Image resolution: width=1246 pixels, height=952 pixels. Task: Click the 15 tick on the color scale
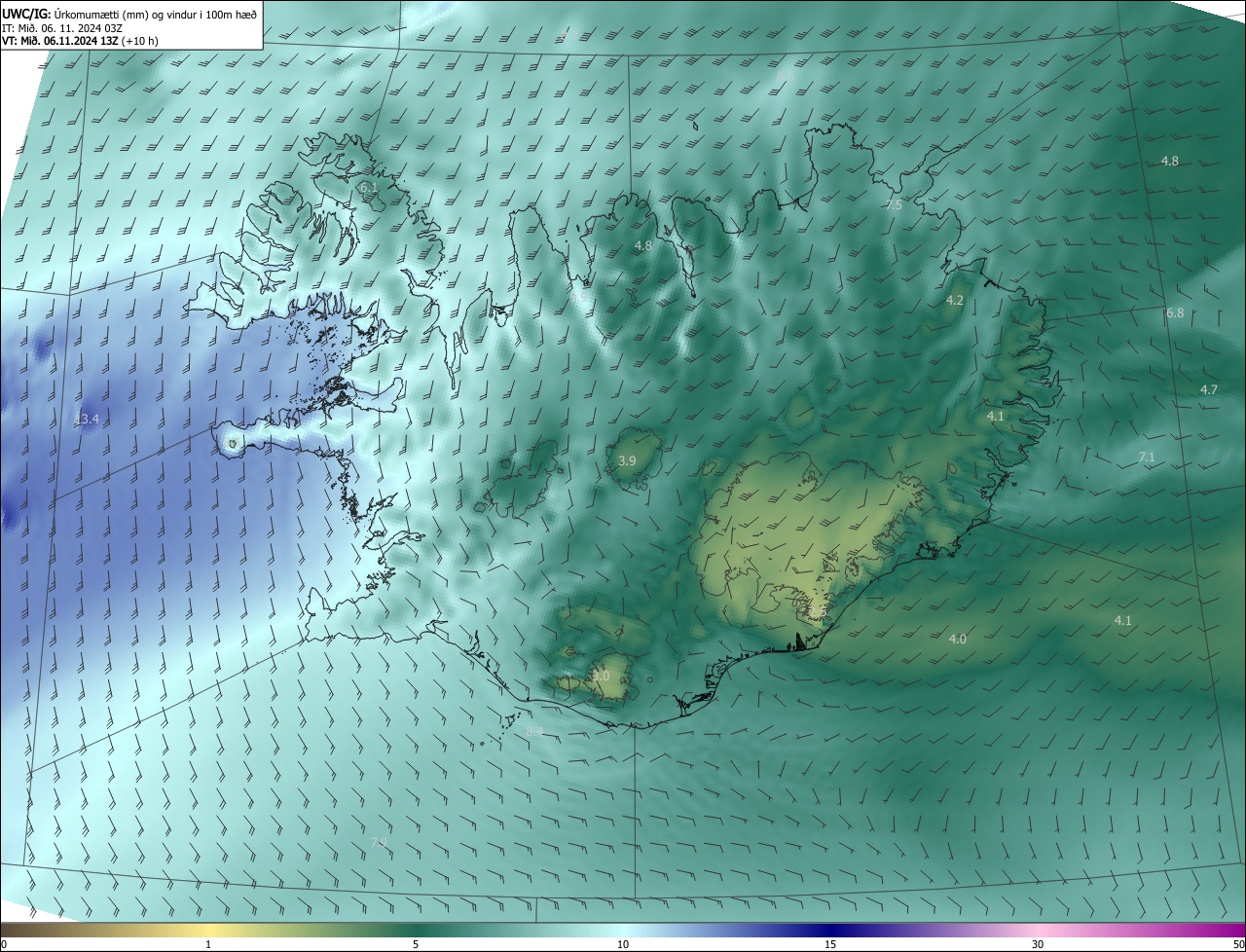click(x=830, y=944)
